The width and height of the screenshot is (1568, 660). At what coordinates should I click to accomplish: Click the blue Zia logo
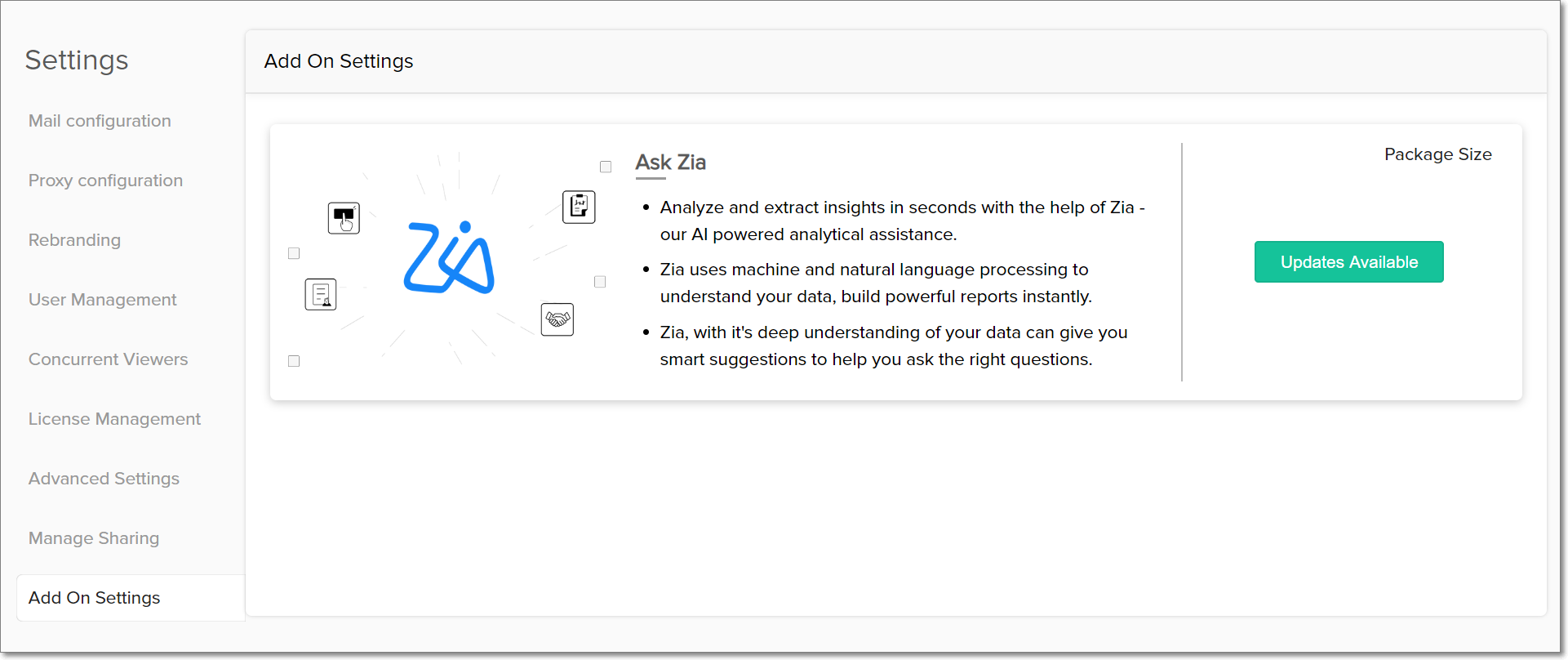[449, 257]
